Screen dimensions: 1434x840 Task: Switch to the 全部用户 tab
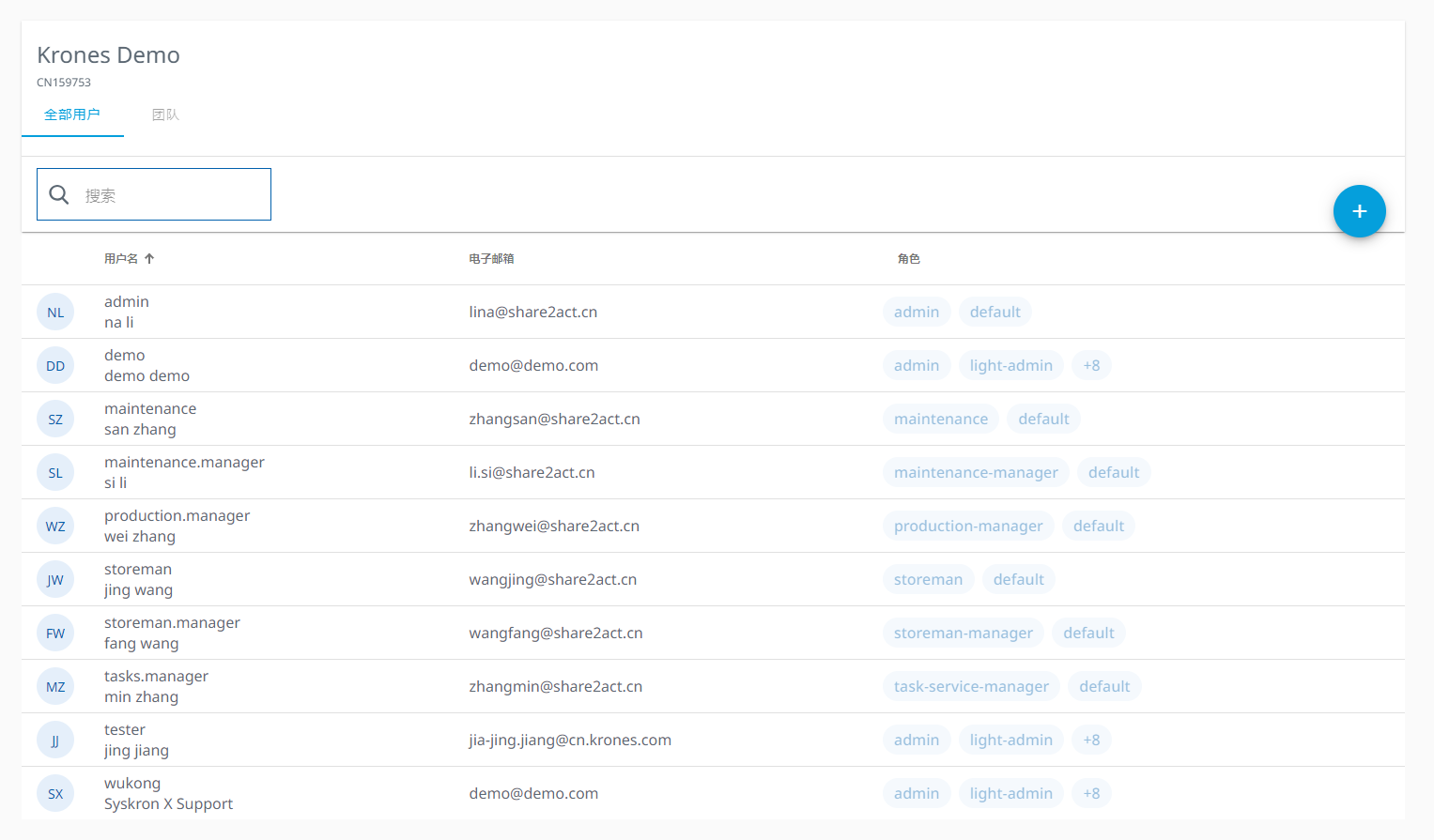72,115
